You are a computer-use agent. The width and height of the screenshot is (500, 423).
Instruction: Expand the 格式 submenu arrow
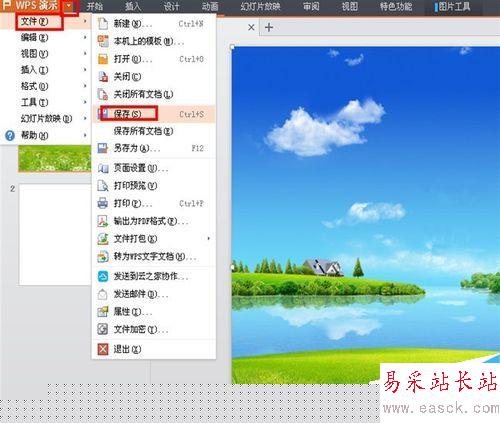85,86
